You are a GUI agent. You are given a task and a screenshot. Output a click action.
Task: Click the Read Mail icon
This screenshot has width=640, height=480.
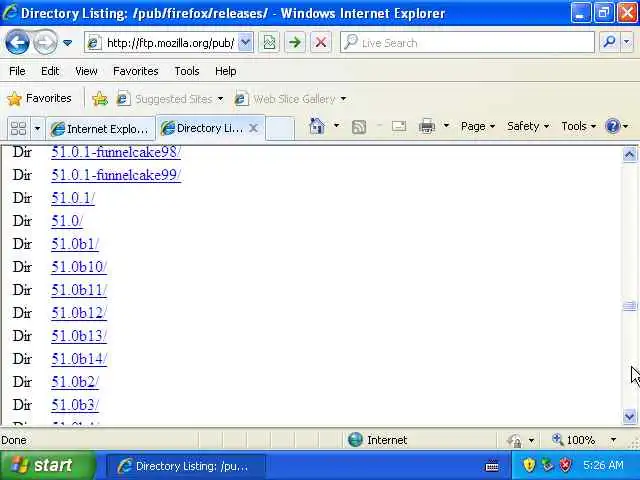[399, 126]
